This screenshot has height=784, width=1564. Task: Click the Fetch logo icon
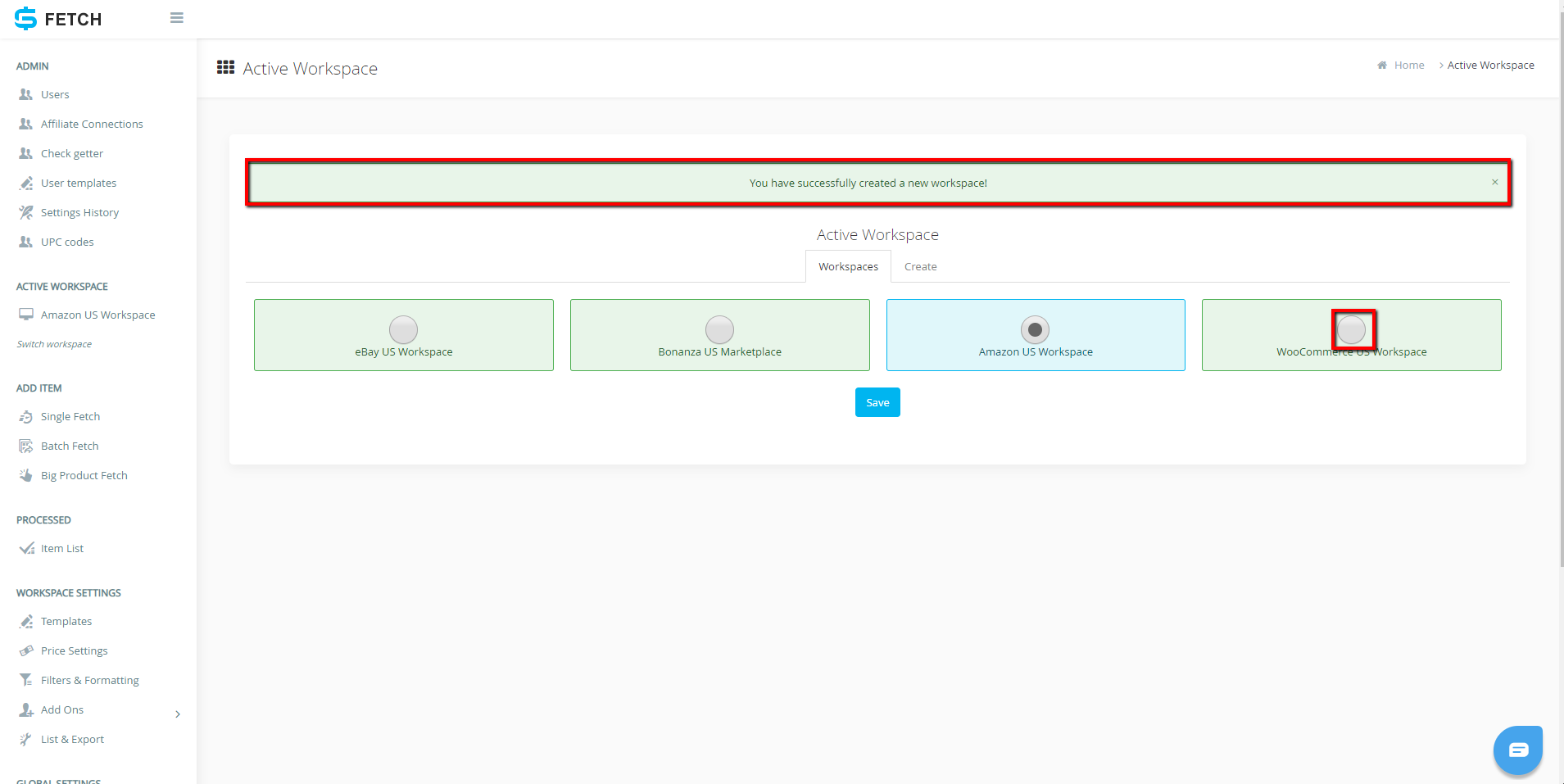tap(25, 19)
